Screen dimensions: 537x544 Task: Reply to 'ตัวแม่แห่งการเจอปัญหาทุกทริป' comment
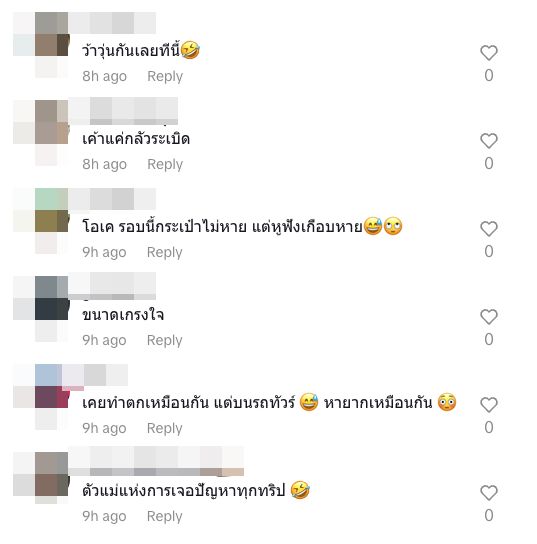(x=164, y=516)
